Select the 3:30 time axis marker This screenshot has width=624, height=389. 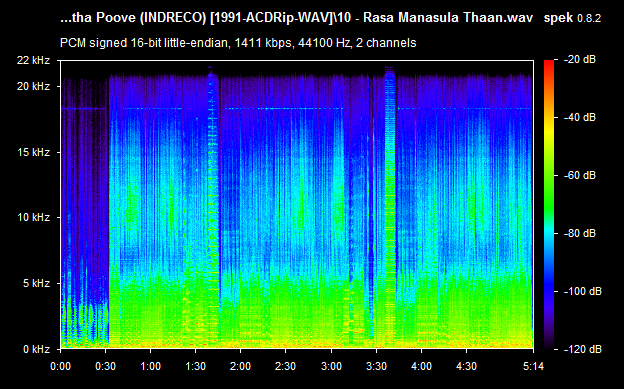376,366
